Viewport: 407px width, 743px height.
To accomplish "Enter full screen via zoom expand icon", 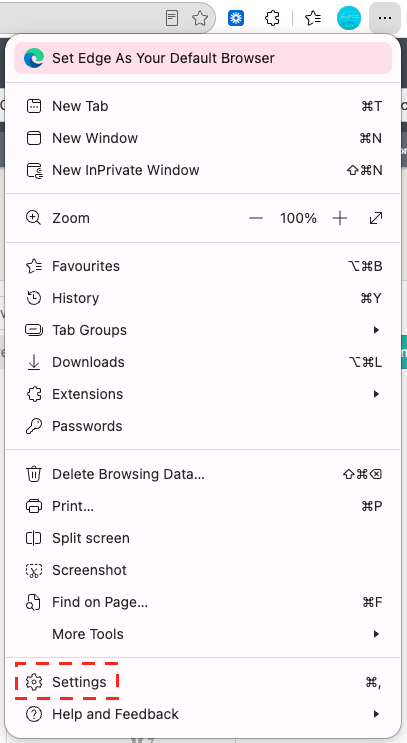I will point(376,218).
